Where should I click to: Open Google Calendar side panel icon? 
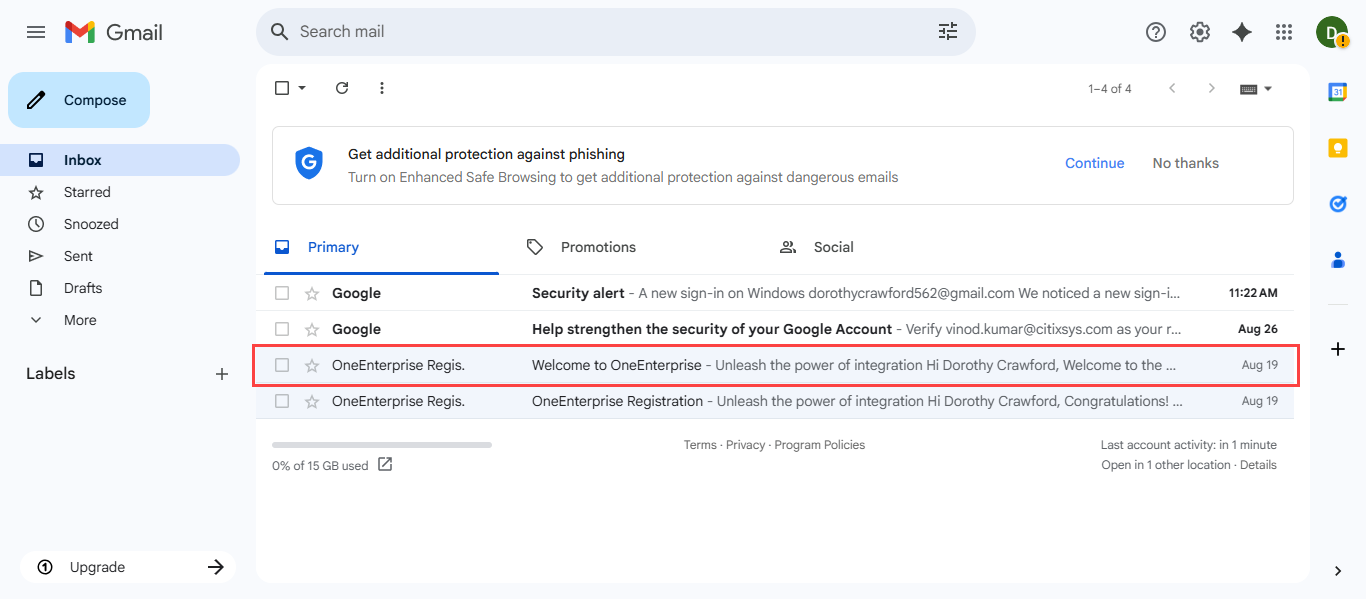pyautogui.click(x=1337, y=92)
